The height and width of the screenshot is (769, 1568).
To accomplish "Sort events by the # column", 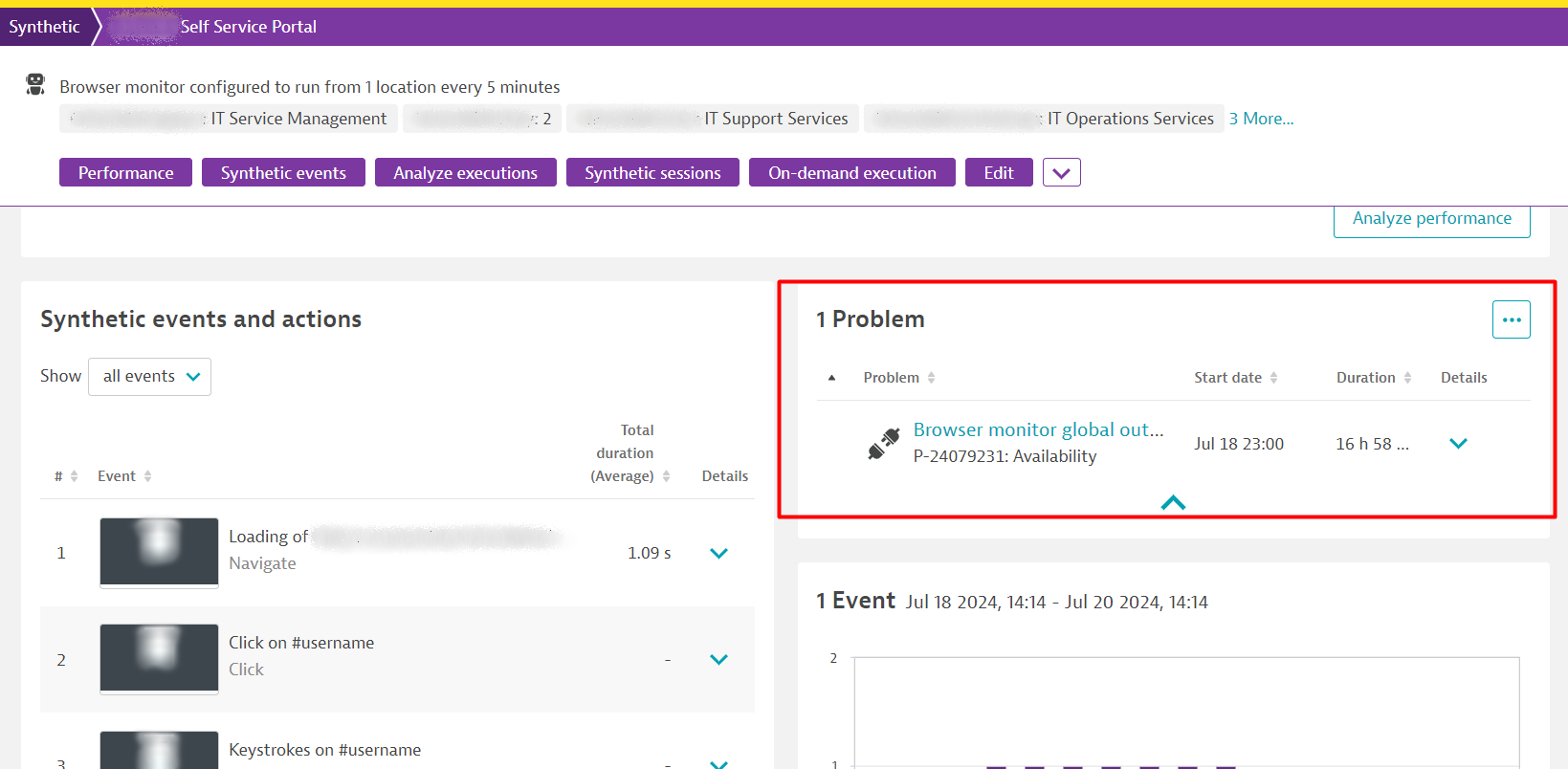I will pos(66,476).
